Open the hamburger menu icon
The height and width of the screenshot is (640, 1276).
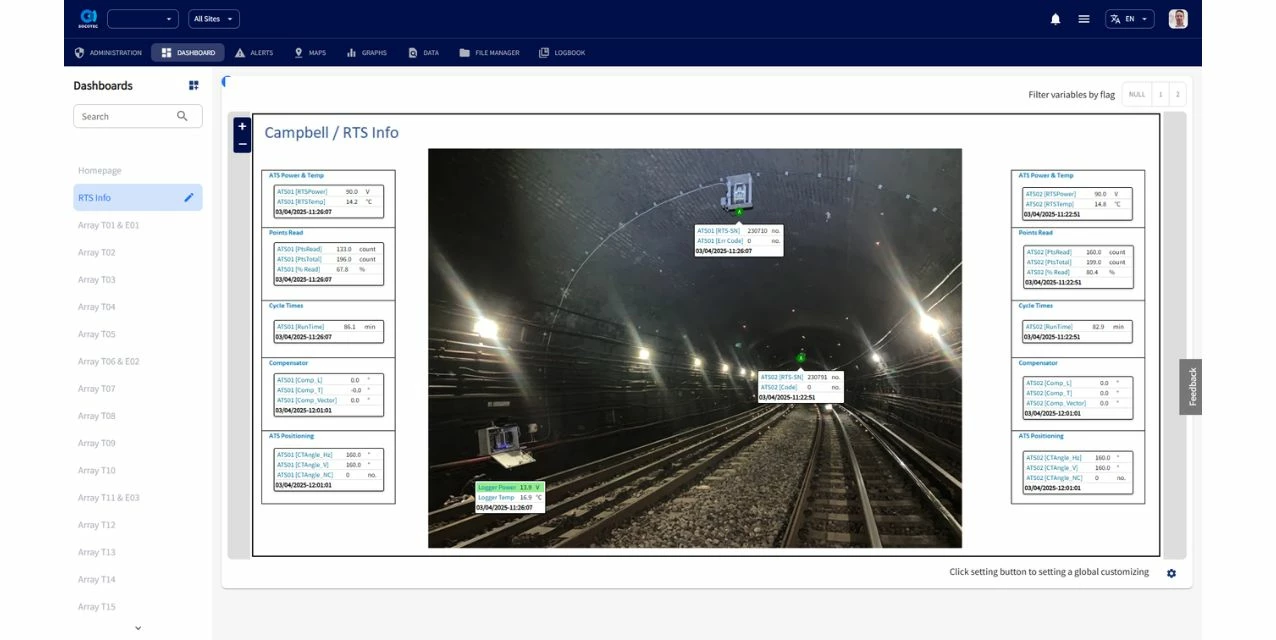1083,19
